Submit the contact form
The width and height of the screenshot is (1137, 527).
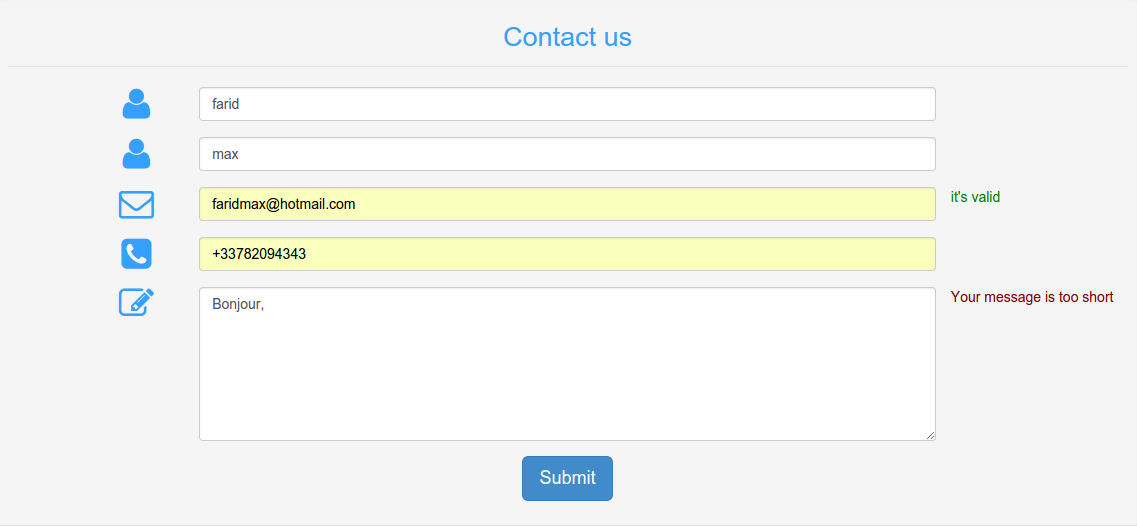568,478
